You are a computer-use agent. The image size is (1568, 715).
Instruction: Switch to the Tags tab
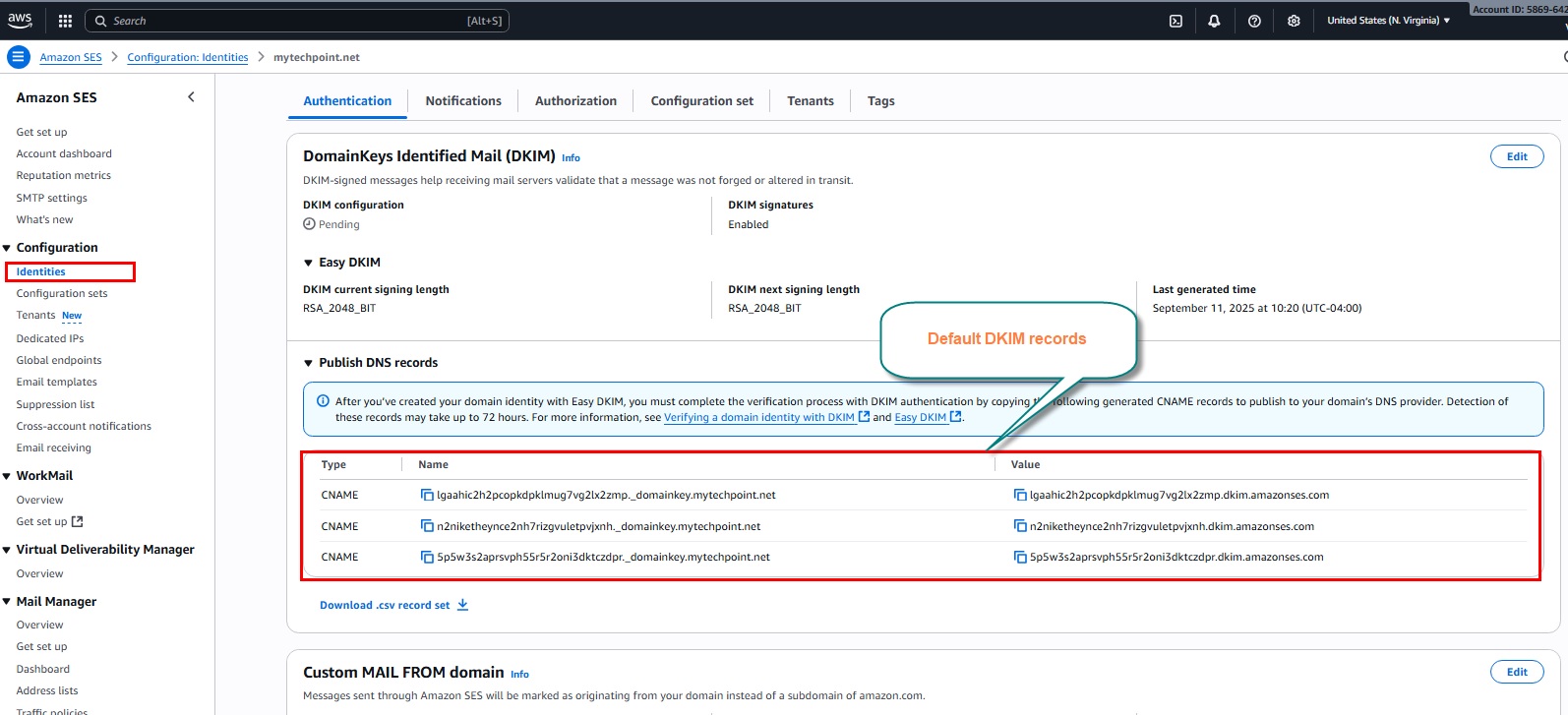click(x=881, y=100)
